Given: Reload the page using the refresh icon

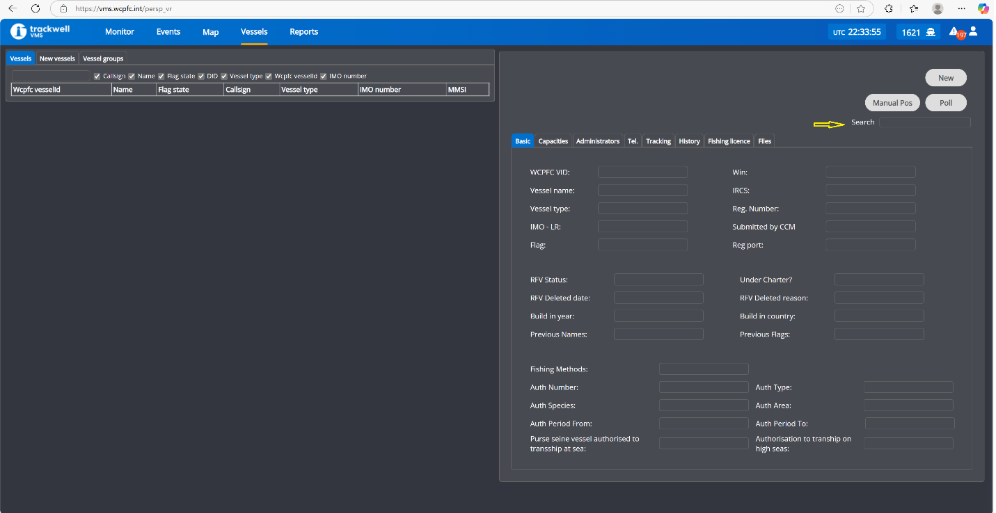Looking at the screenshot, I should click(36, 9).
